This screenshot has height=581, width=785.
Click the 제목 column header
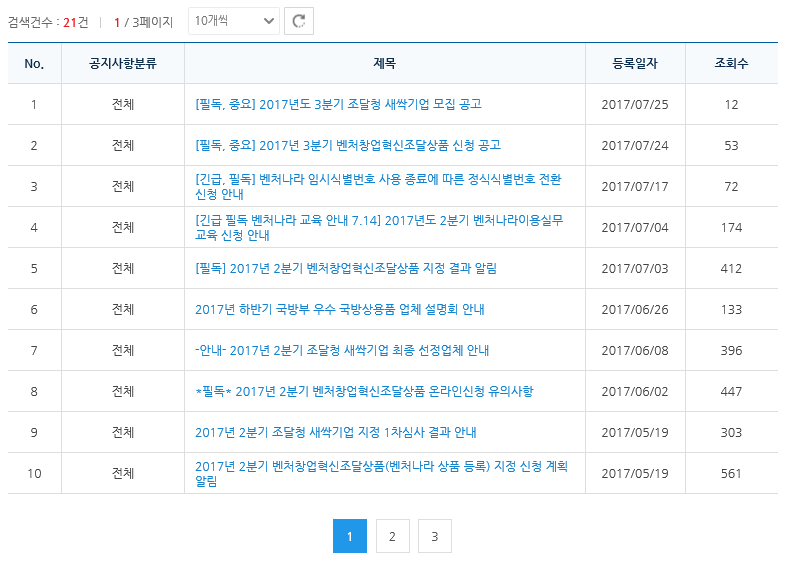click(x=385, y=64)
